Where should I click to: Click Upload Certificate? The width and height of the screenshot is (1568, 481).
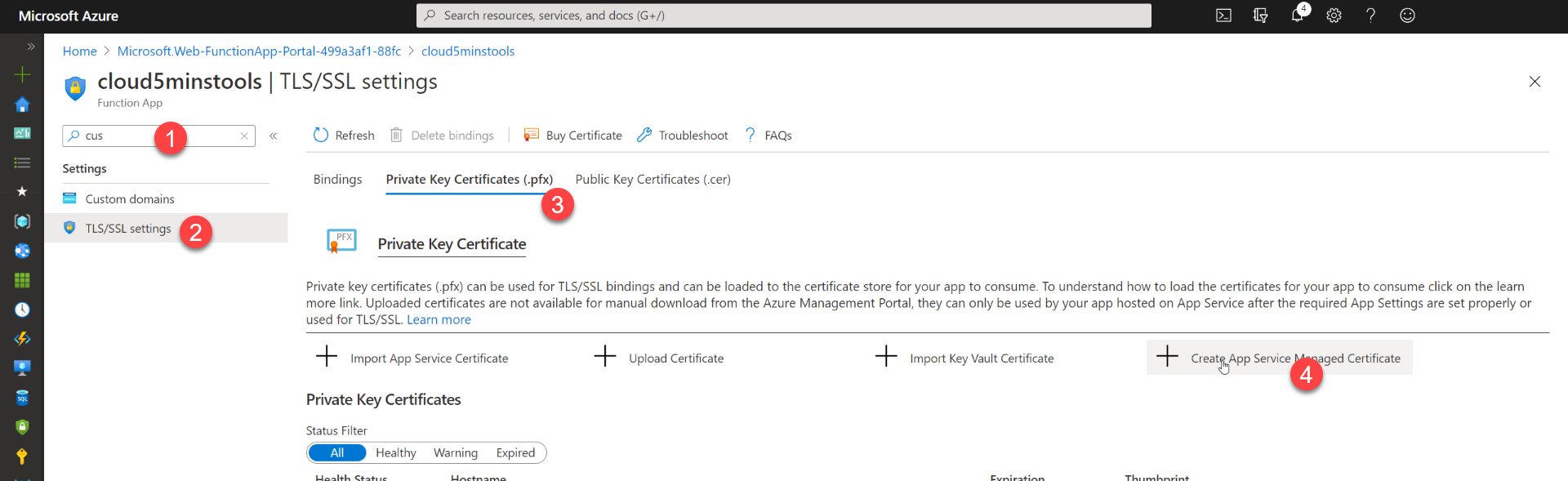tap(658, 358)
